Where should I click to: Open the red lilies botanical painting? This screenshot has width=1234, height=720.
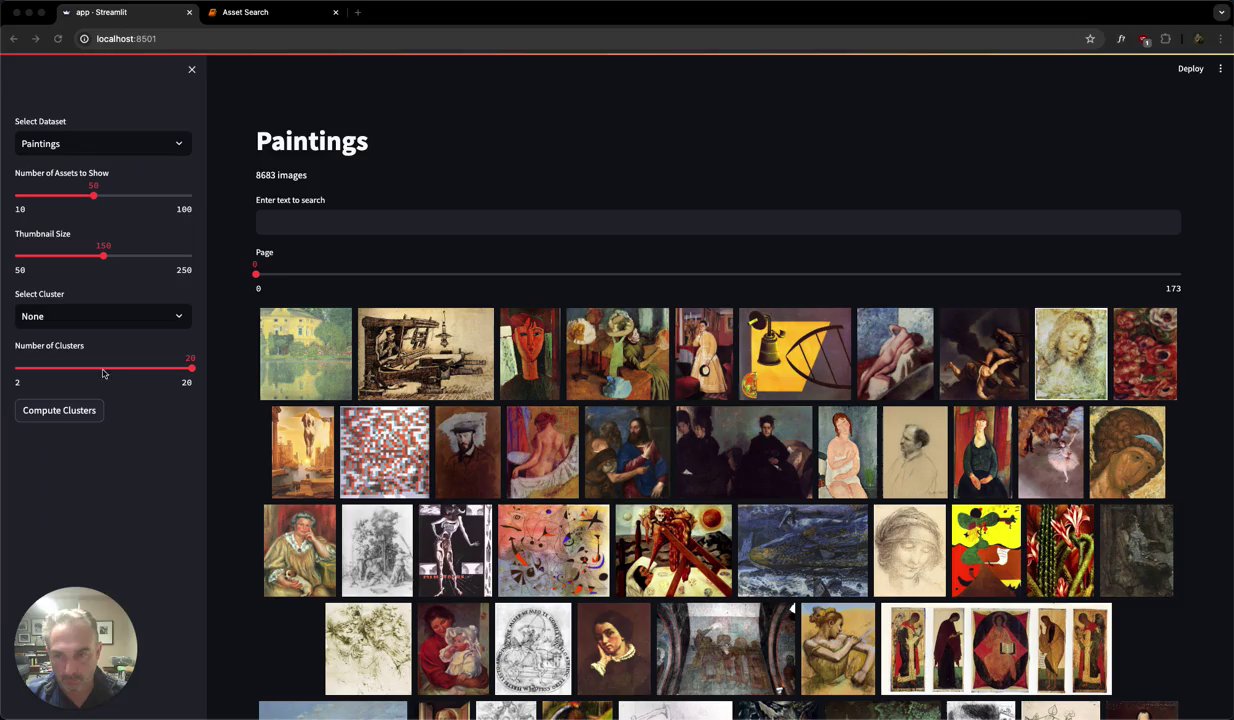[1061, 551]
